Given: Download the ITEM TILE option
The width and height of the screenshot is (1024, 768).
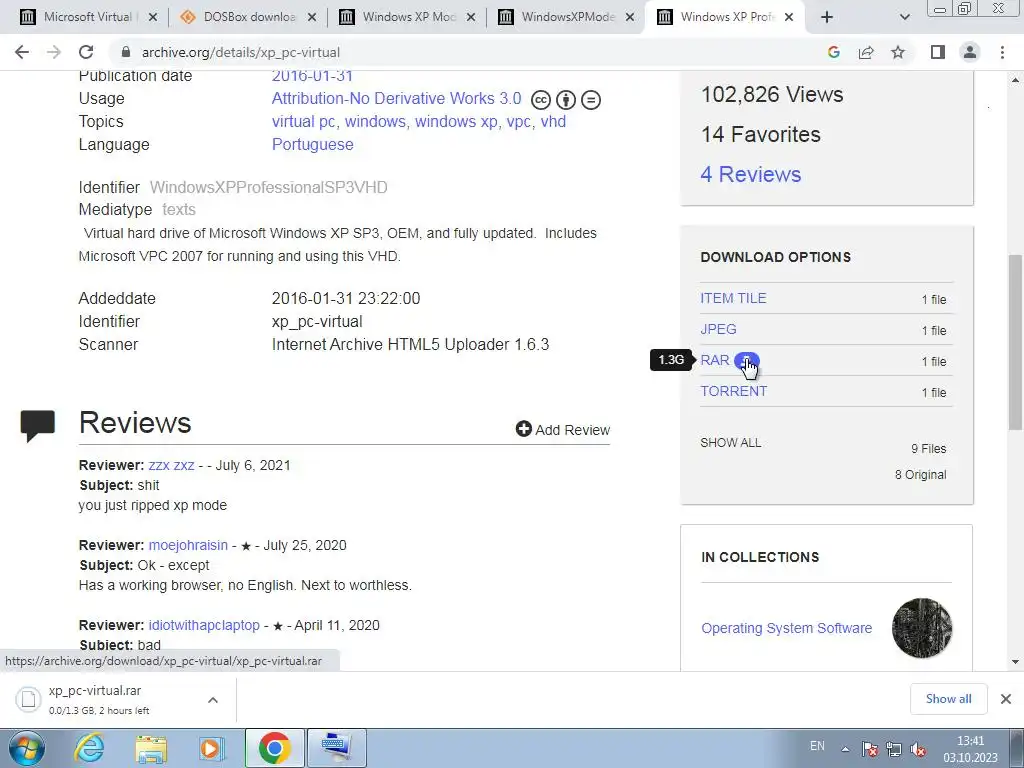Looking at the screenshot, I should coord(733,298).
